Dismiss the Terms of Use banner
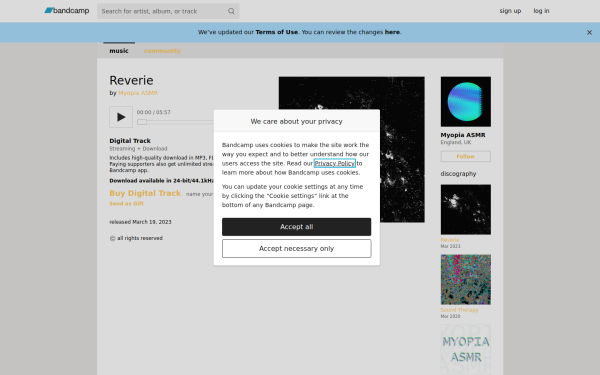The width and height of the screenshot is (600, 375). [589, 33]
